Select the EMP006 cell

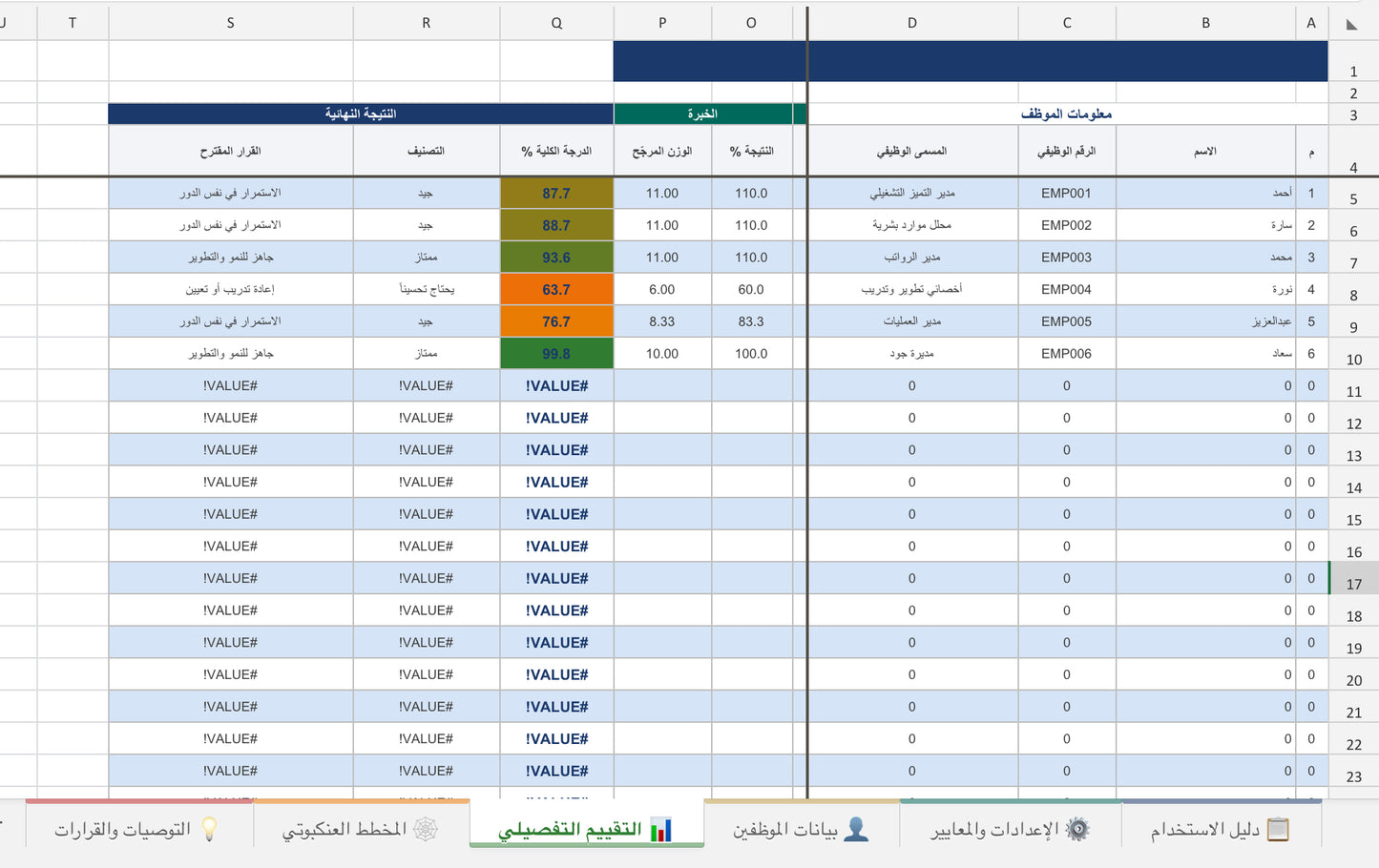pyautogui.click(x=1067, y=354)
